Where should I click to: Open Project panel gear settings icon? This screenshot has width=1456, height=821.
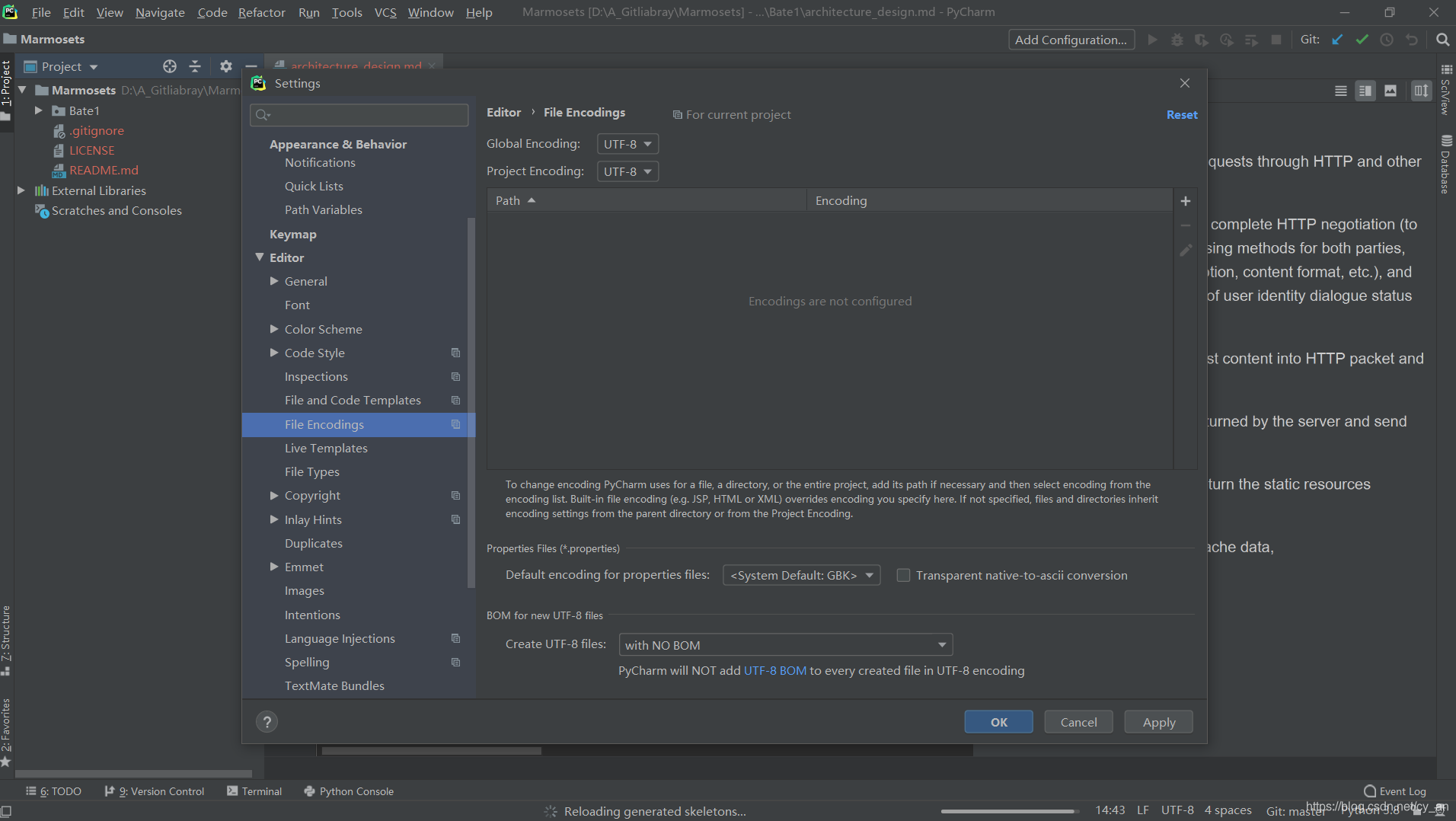pos(225,66)
